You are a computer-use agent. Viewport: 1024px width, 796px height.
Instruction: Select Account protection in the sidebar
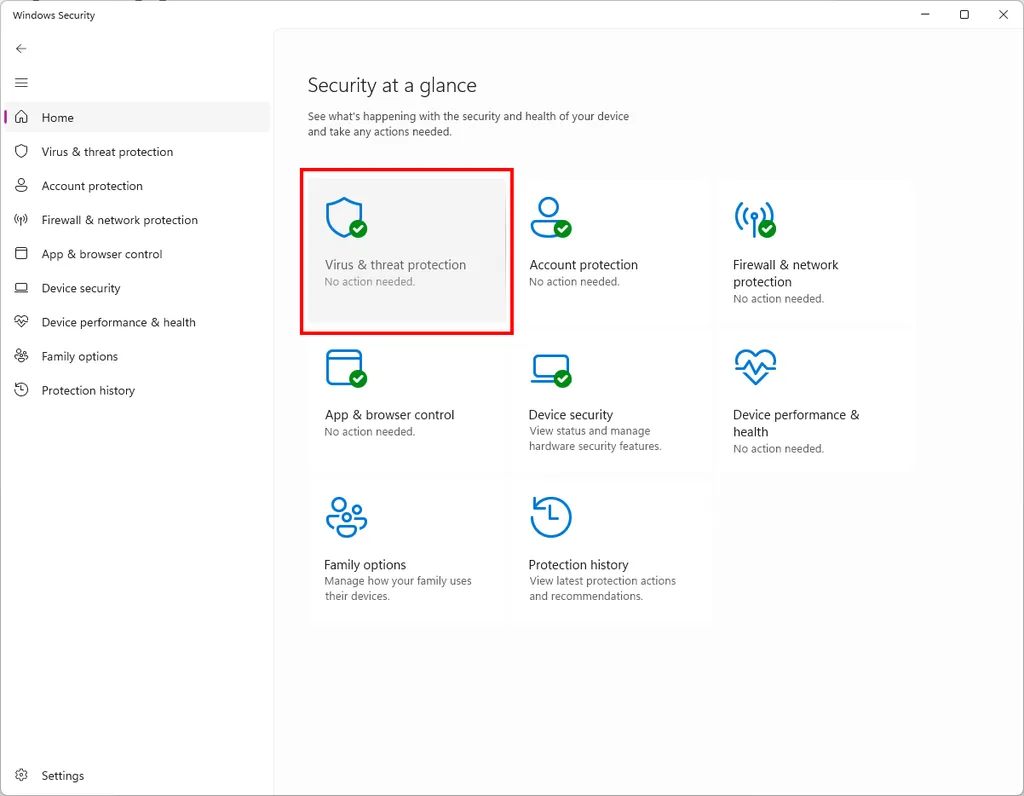tap(90, 185)
